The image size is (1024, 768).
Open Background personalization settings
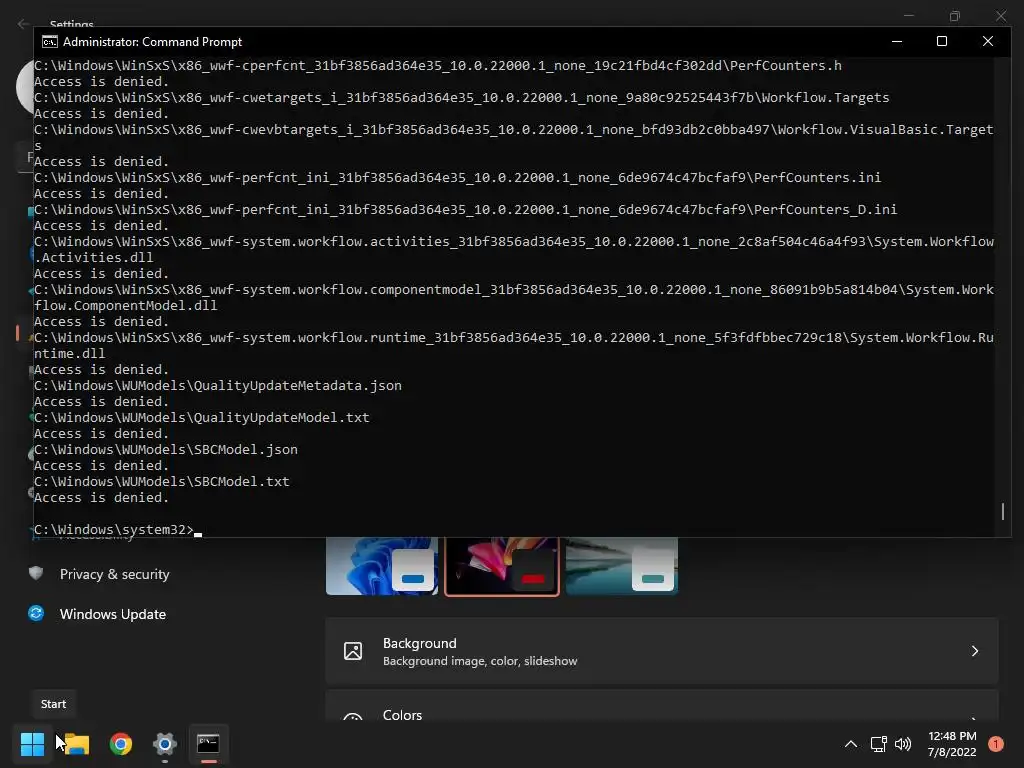pos(662,651)
